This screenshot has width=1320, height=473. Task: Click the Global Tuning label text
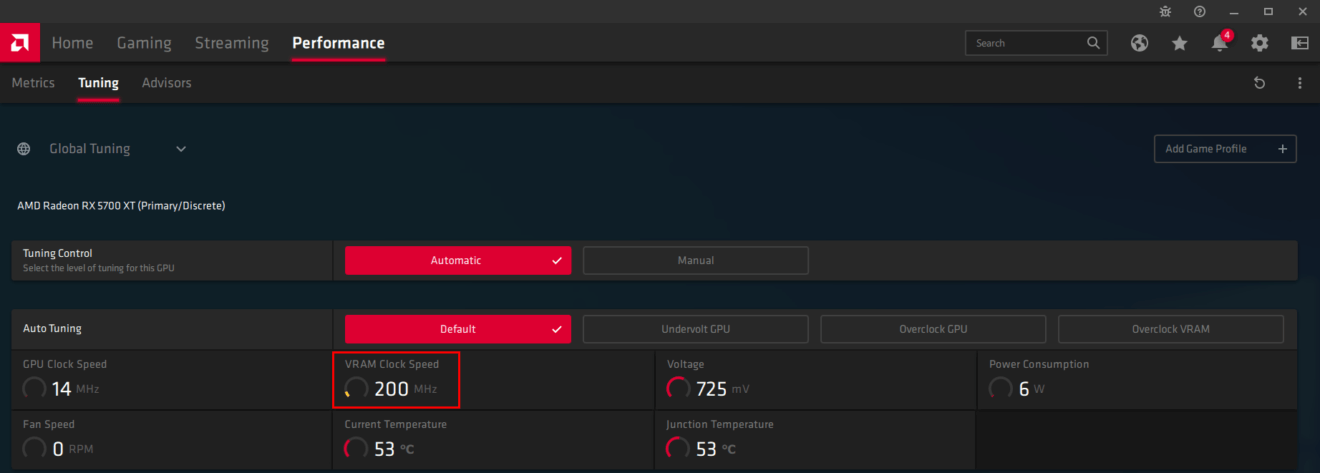pyautogui.click(x=90, y=149)
